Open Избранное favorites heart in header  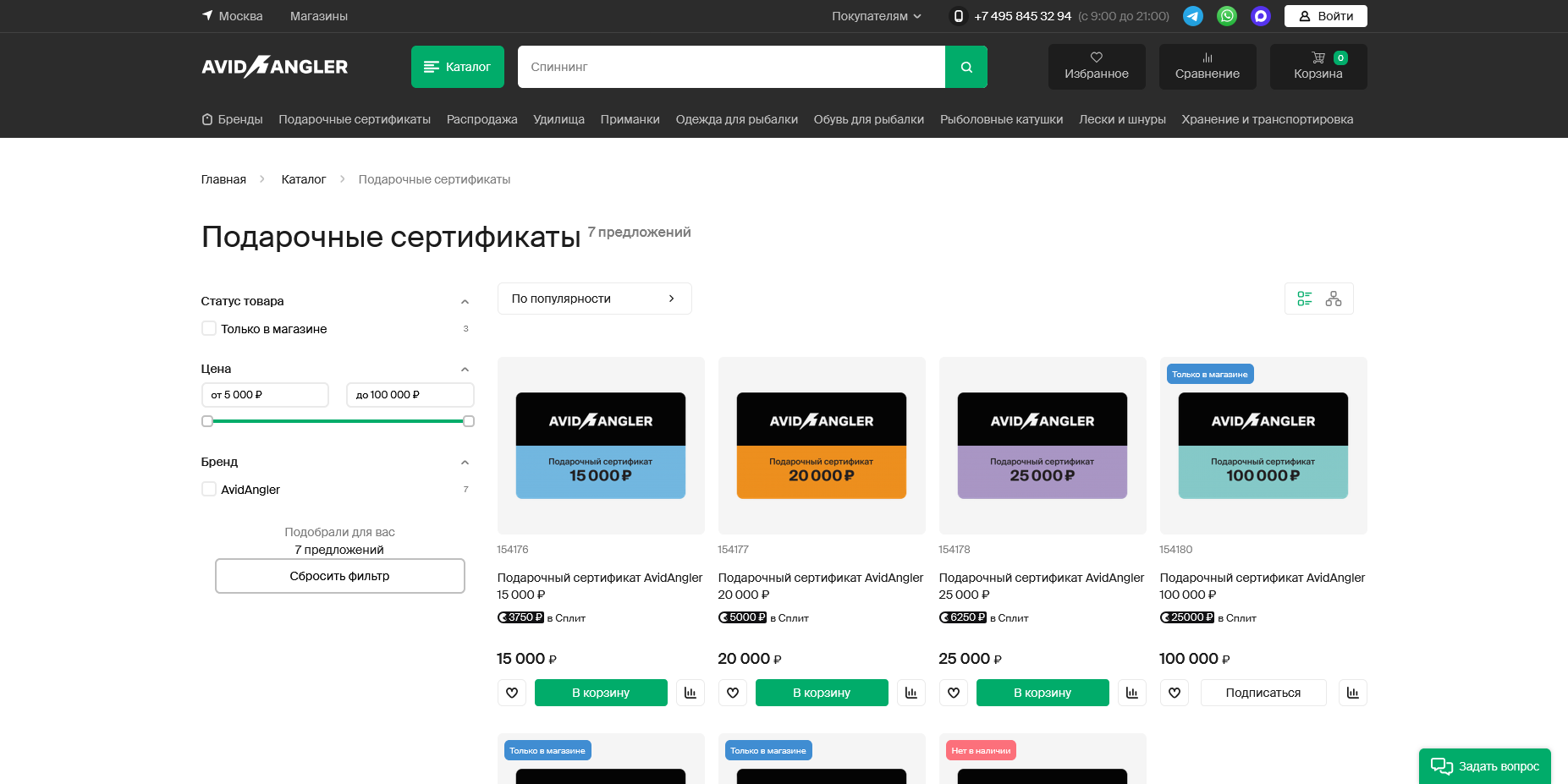coord(1097,67)
